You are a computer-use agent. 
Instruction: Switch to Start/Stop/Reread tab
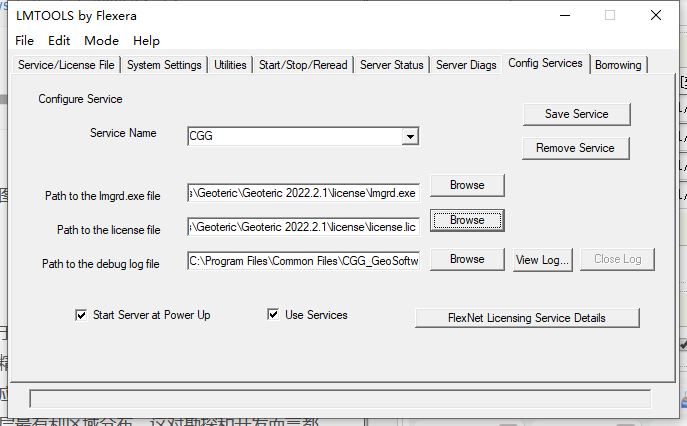[x=303, y=65]
